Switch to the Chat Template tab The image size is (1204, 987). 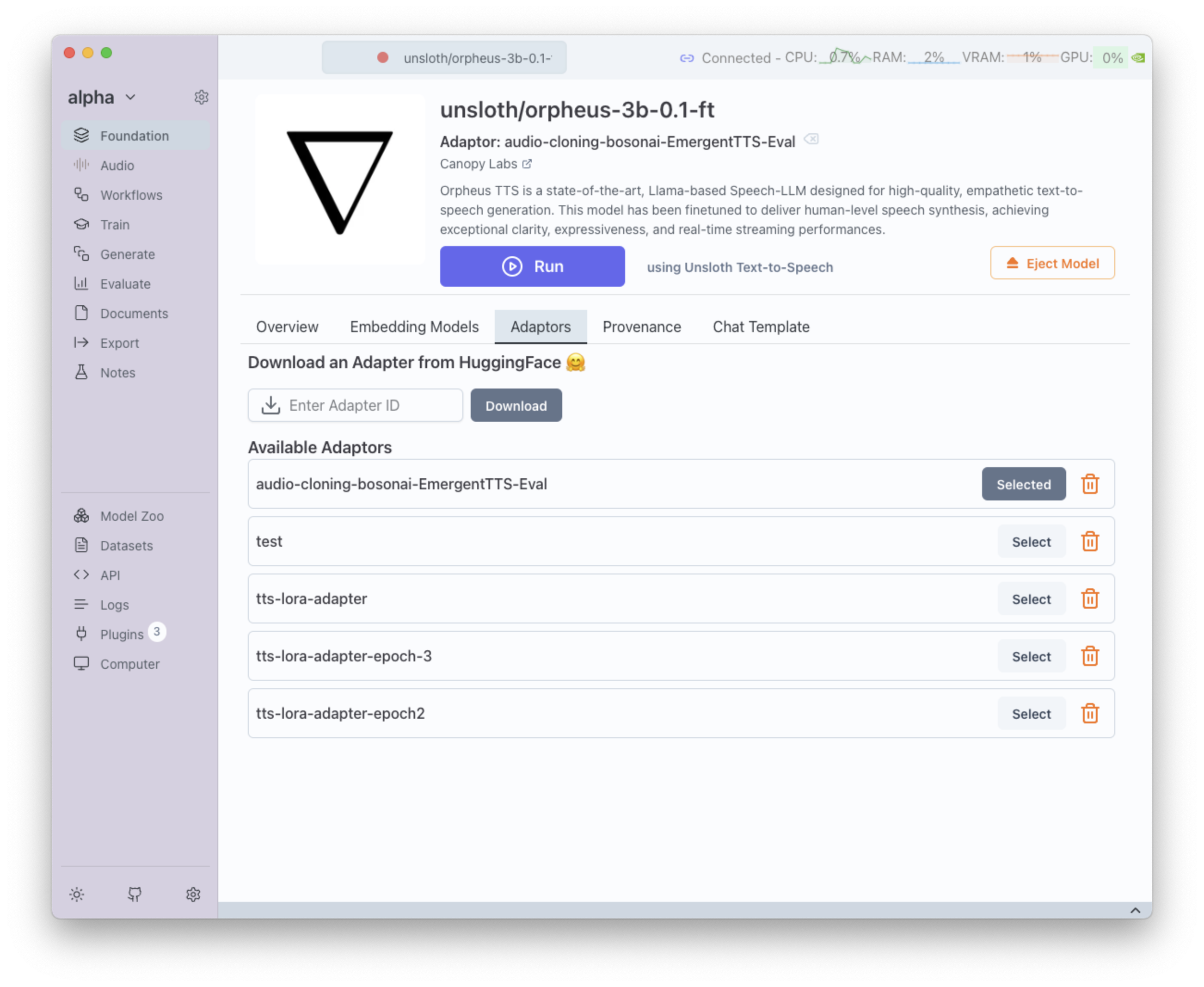click(x=761, y=327)
